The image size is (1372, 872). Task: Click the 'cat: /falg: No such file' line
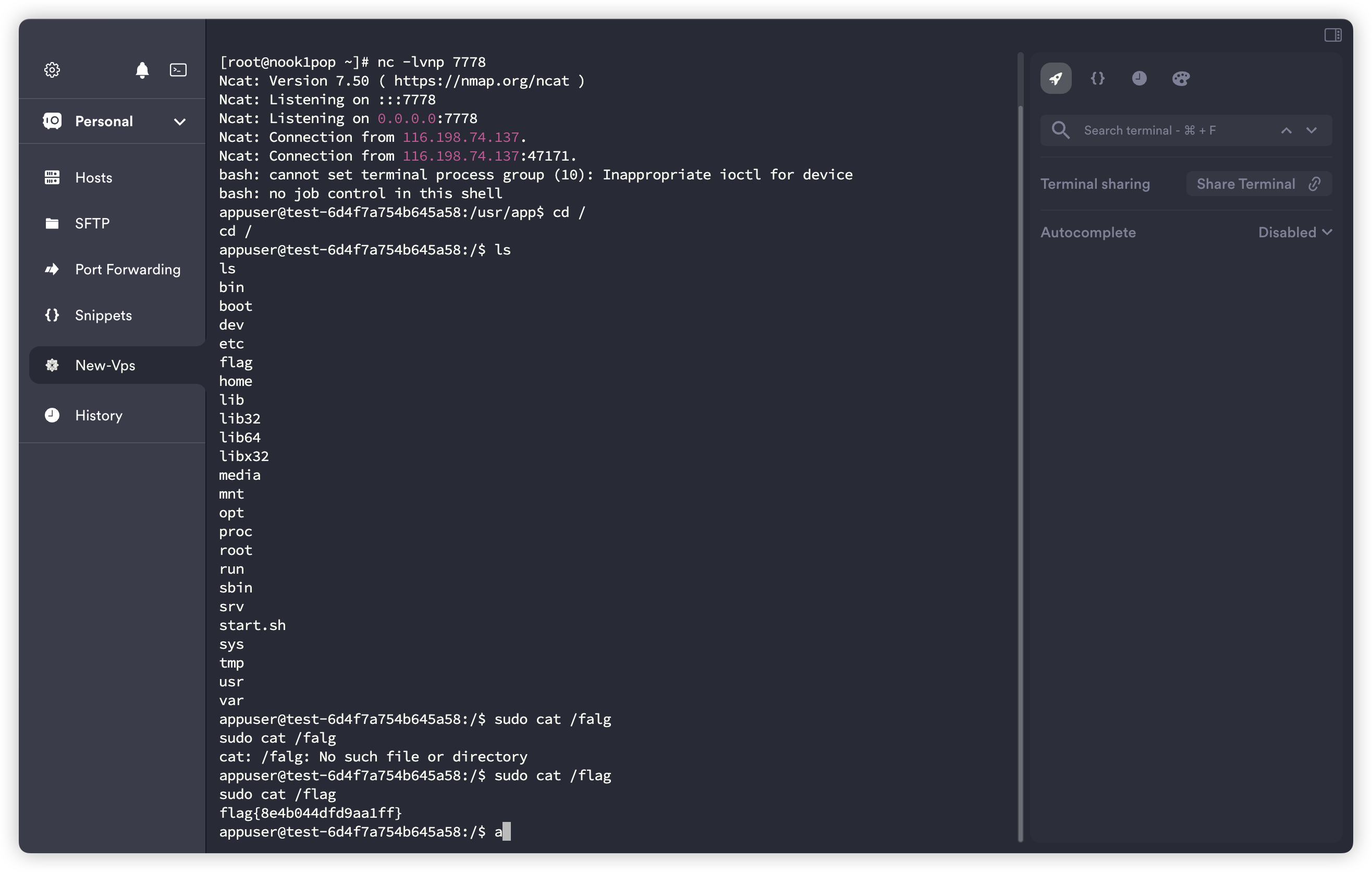pos(373,756)
